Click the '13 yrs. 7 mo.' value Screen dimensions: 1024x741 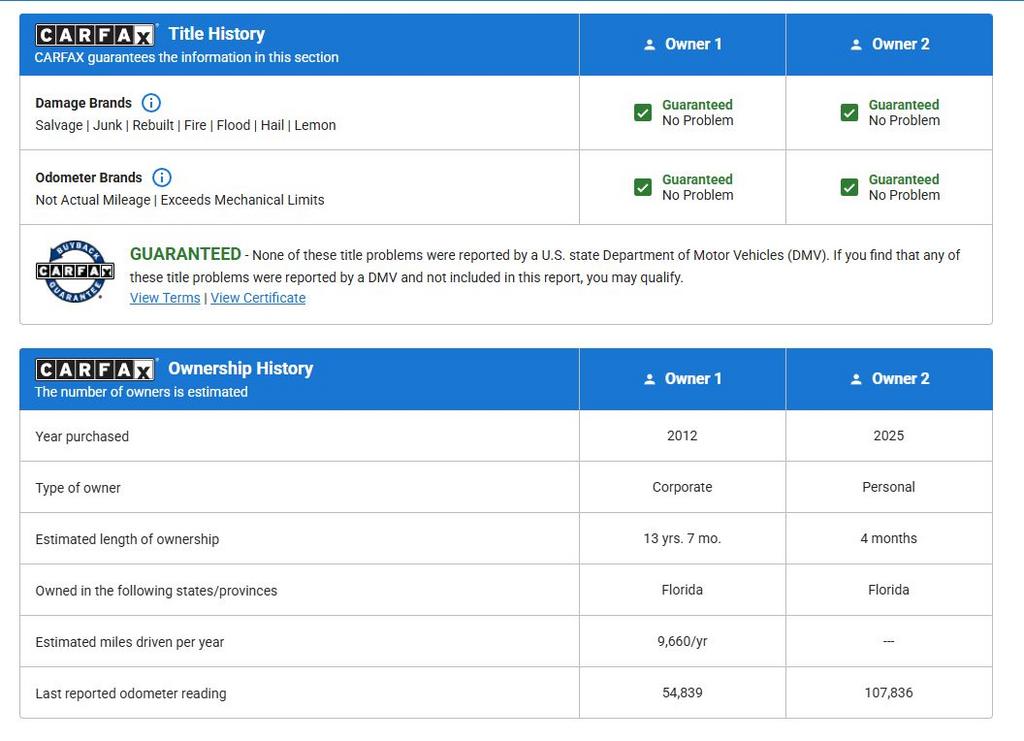(682, 539)
